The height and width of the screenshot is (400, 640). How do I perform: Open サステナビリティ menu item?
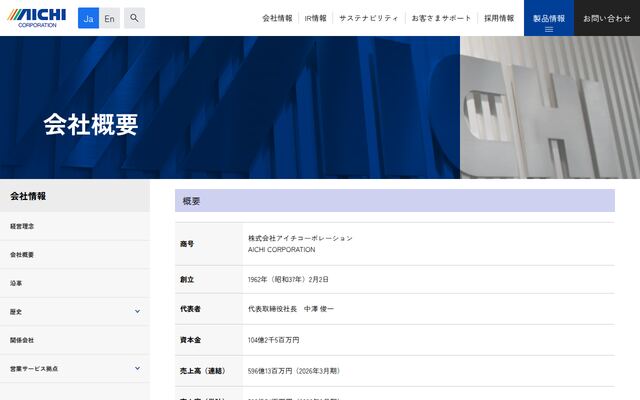(x=369, y=18)
